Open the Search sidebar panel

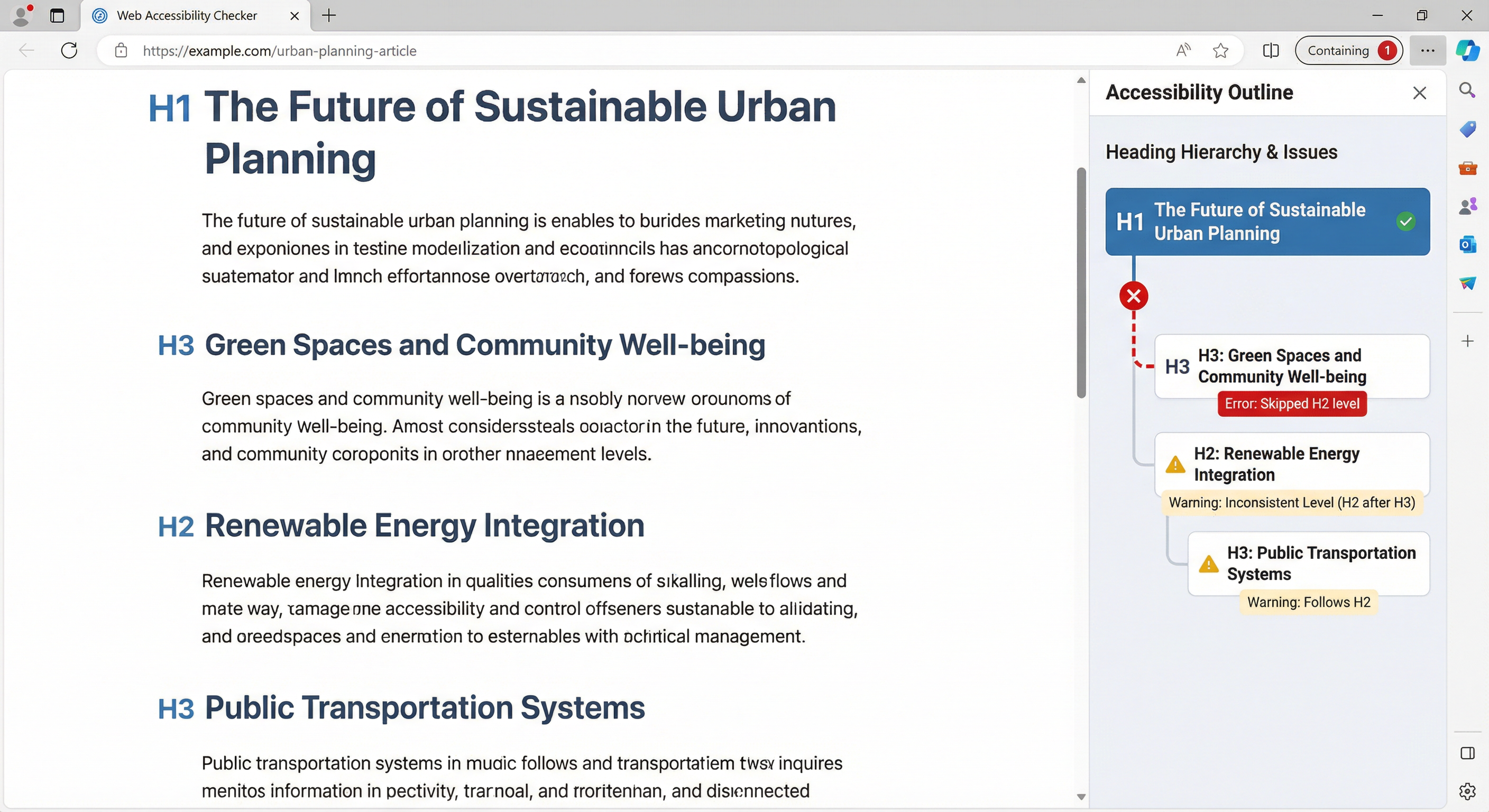point(1467,90)
